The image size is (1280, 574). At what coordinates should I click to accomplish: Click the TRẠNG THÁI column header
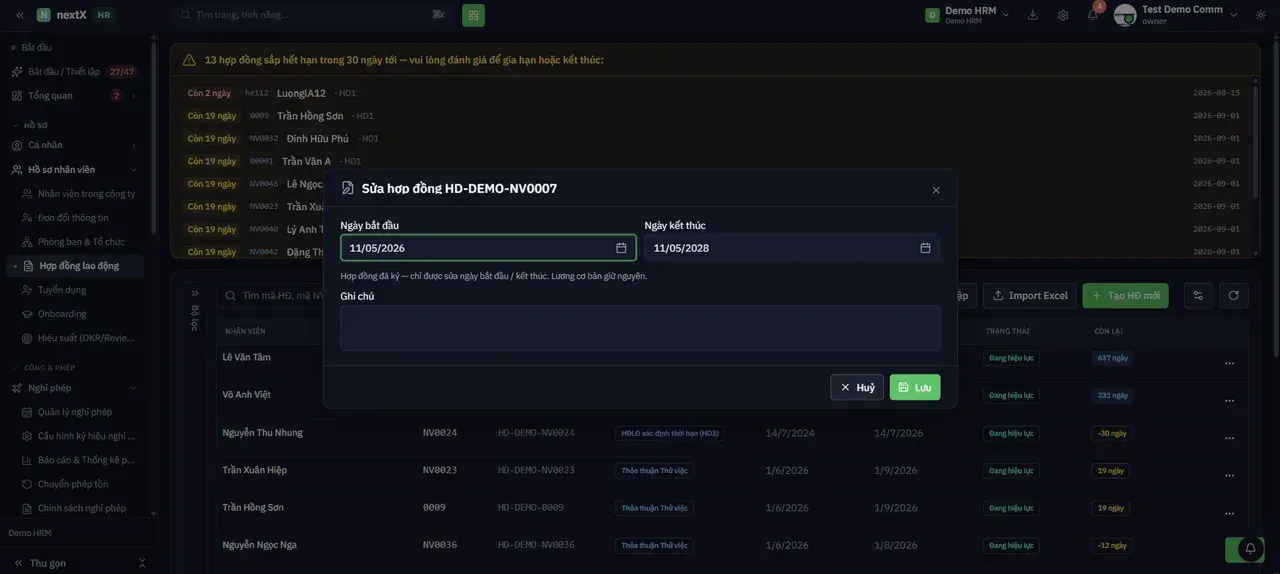coord(1007,331)
